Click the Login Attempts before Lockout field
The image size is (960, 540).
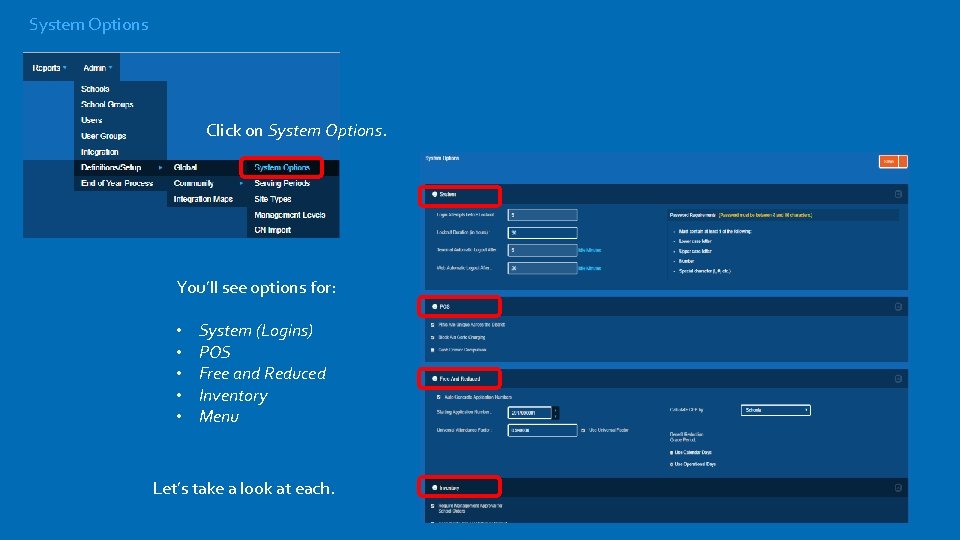coord(542,215)
